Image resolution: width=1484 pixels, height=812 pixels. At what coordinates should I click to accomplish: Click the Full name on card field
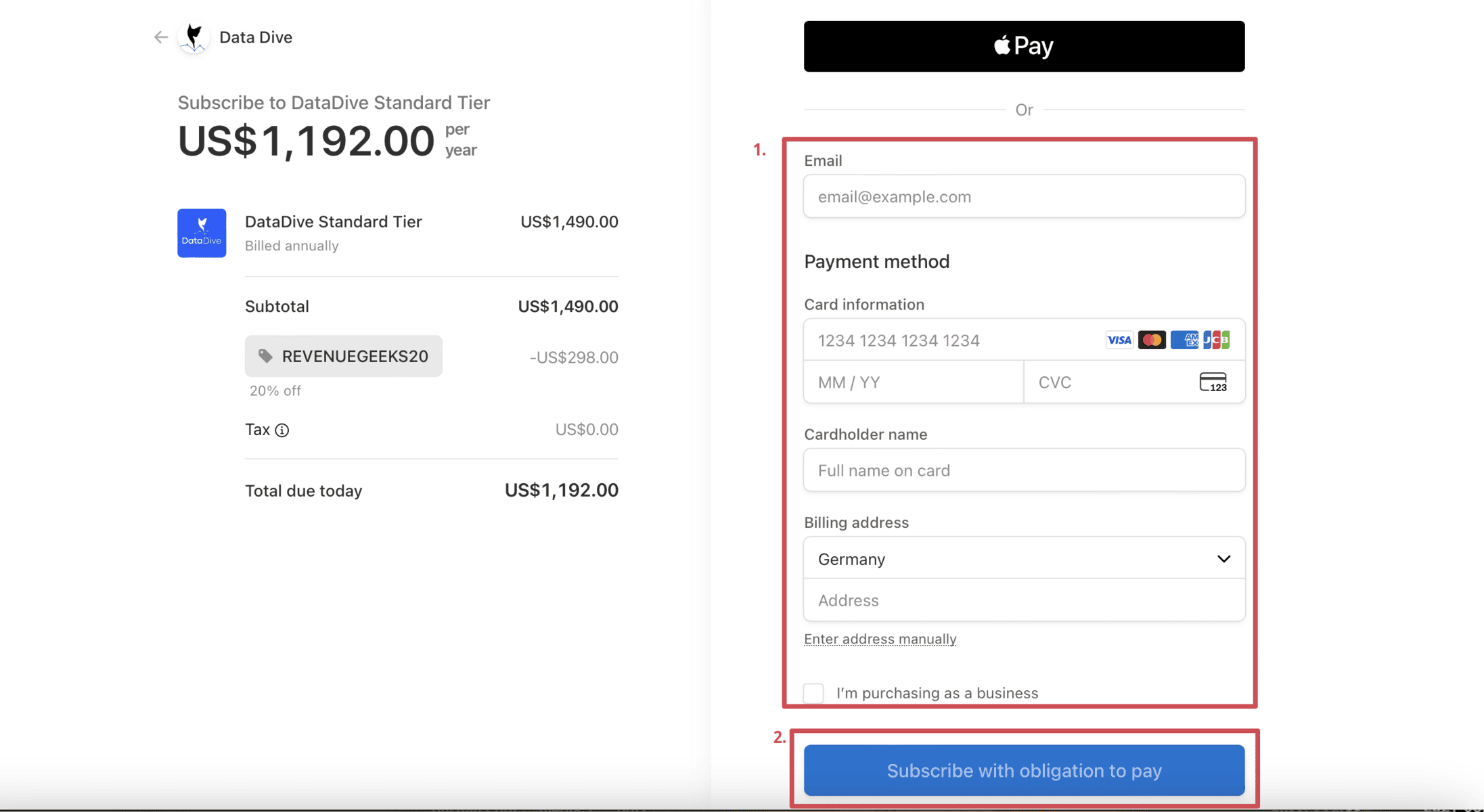[x=1024, y=470]
